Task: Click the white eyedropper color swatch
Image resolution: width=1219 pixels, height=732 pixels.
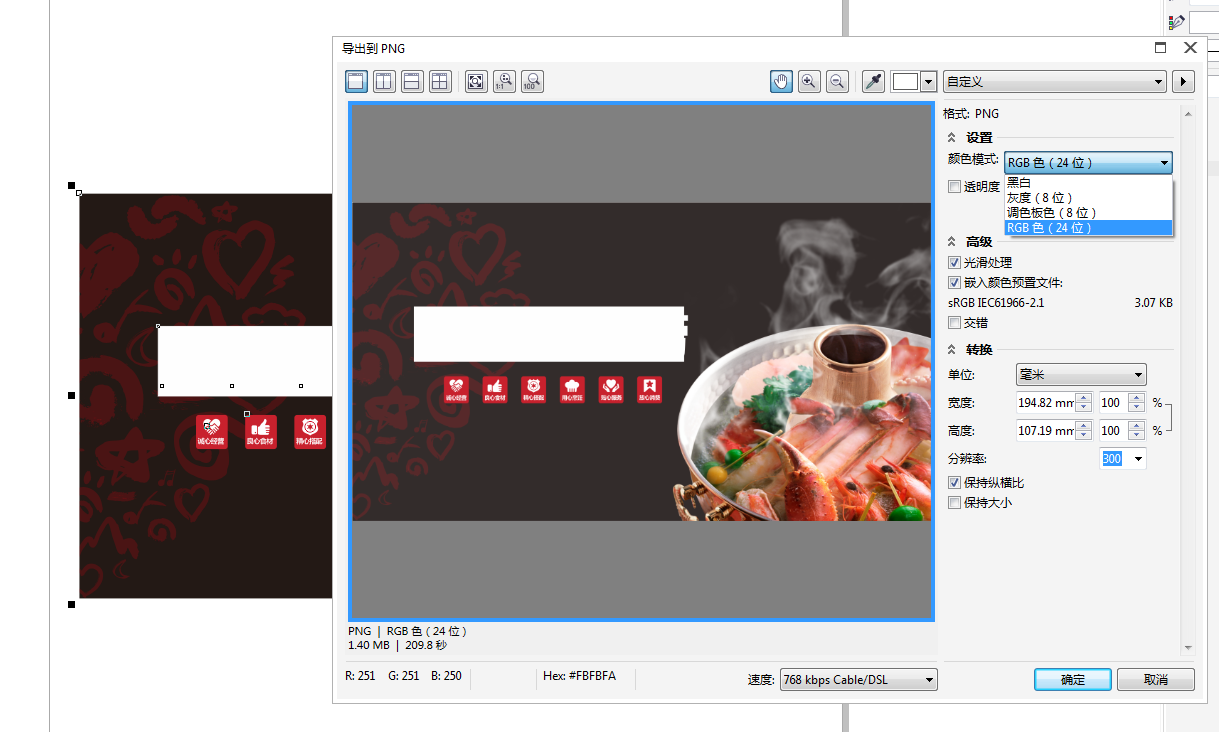Action: click(905, 82)
